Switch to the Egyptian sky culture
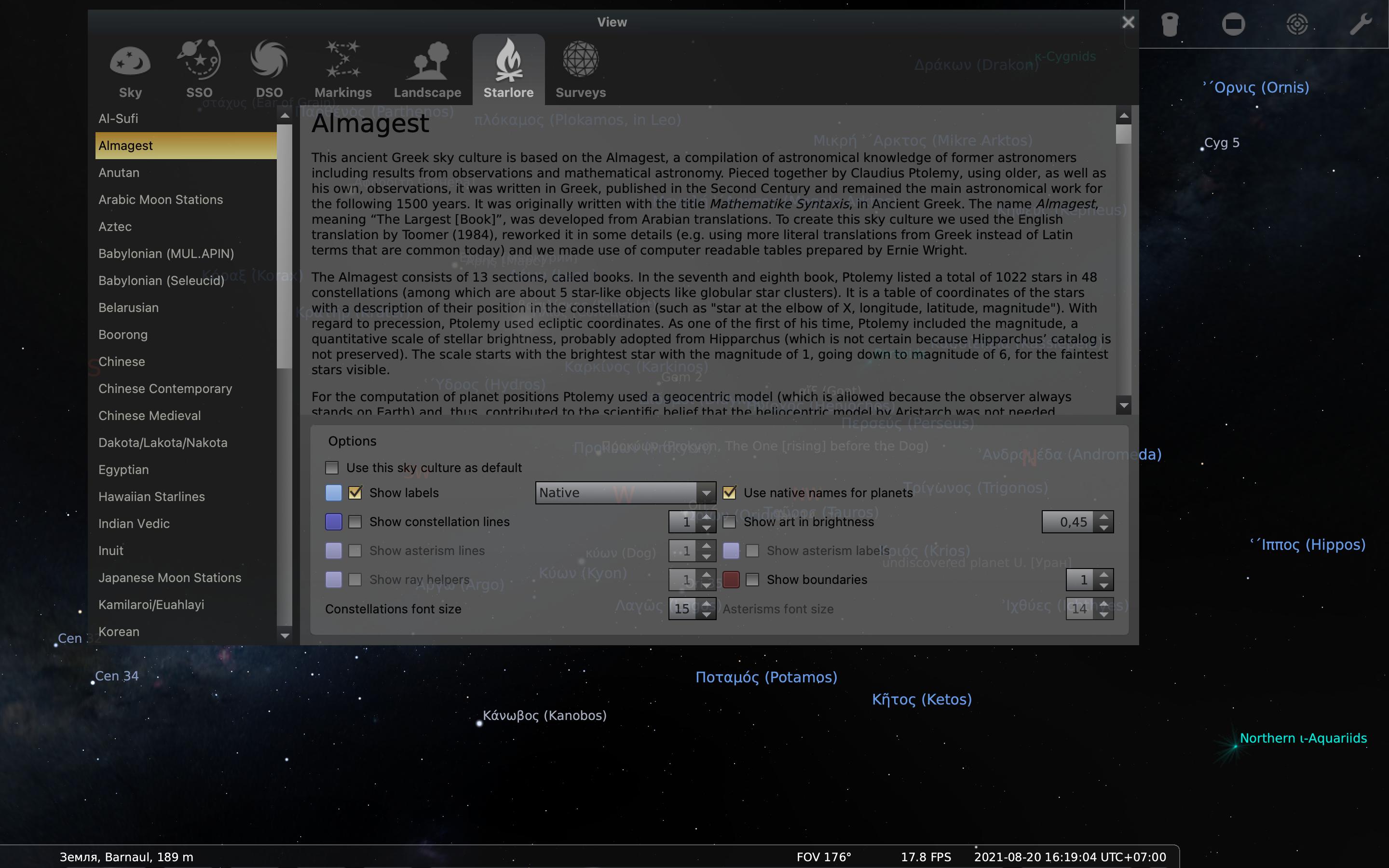The height and width of the screenshot is (868, 1389). 123,470
